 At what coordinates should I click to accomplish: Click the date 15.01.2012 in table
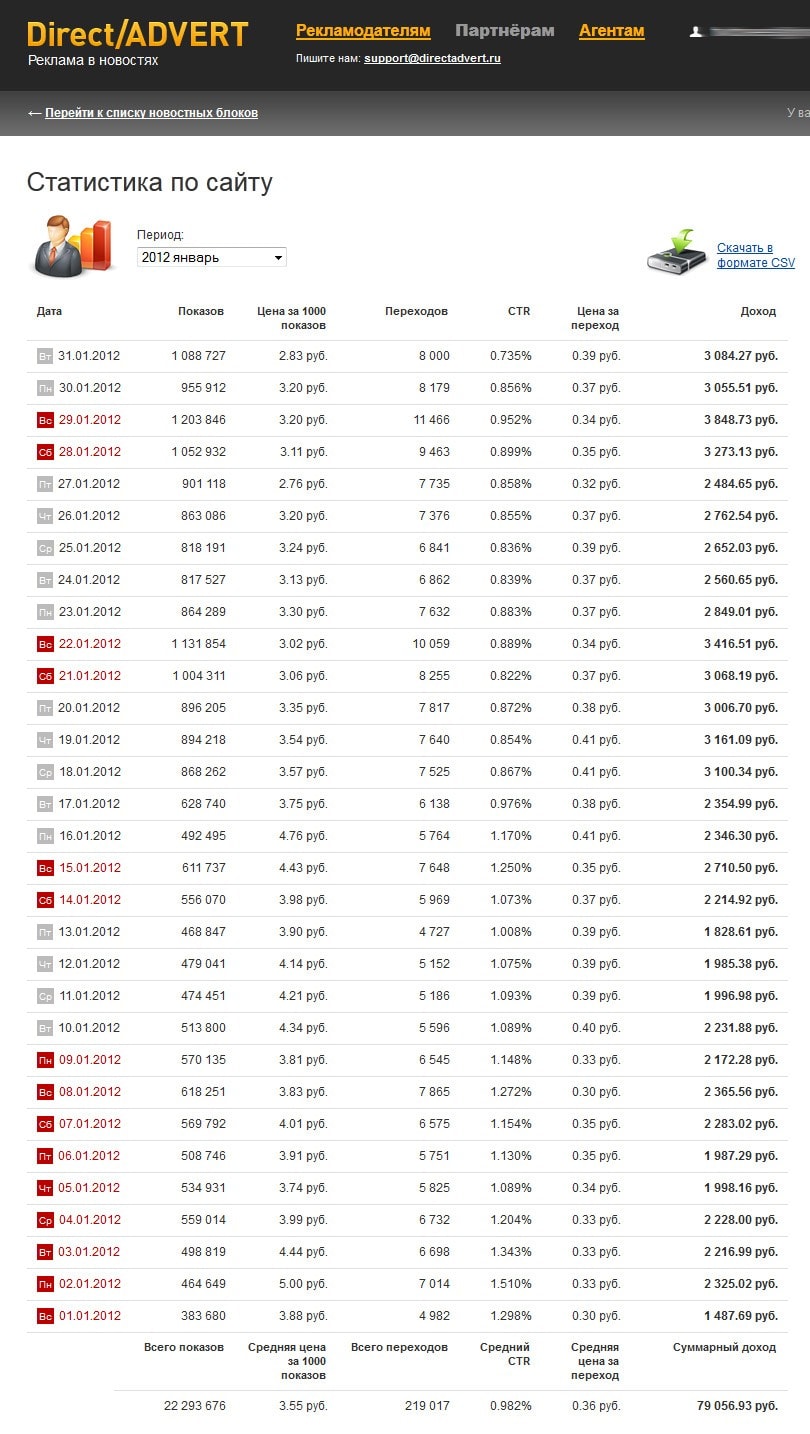tap(89, 868)
